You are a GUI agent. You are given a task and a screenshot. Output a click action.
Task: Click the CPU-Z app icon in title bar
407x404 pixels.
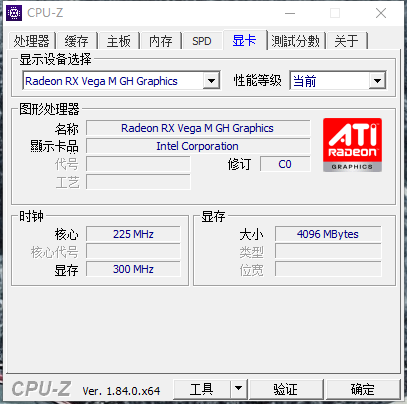pos(14,13)
